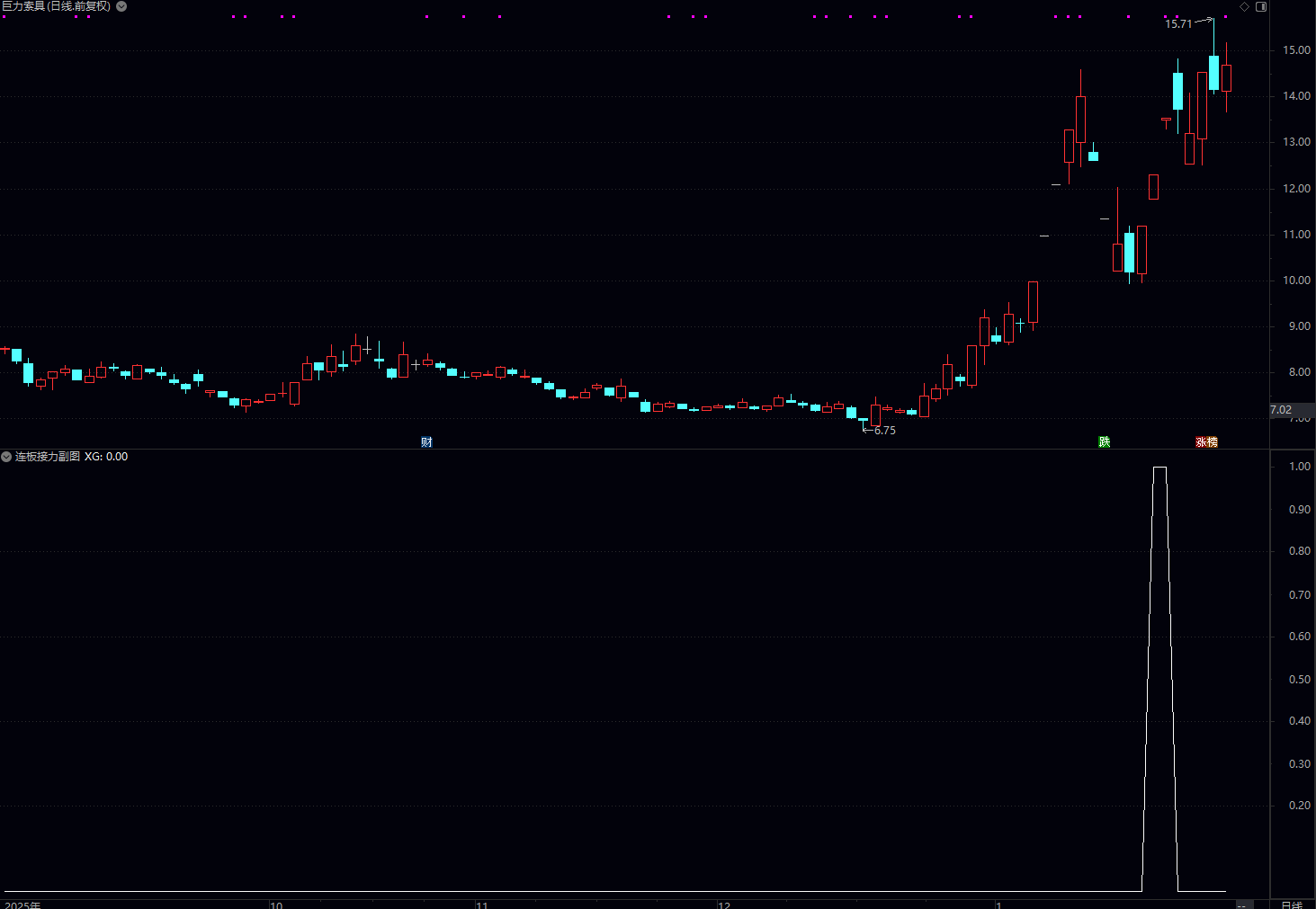Image resolution: width=1316 pixels, height=909 pixels.
Task: Click the 1.00 indicator axis label
Action: (1300, 467)
